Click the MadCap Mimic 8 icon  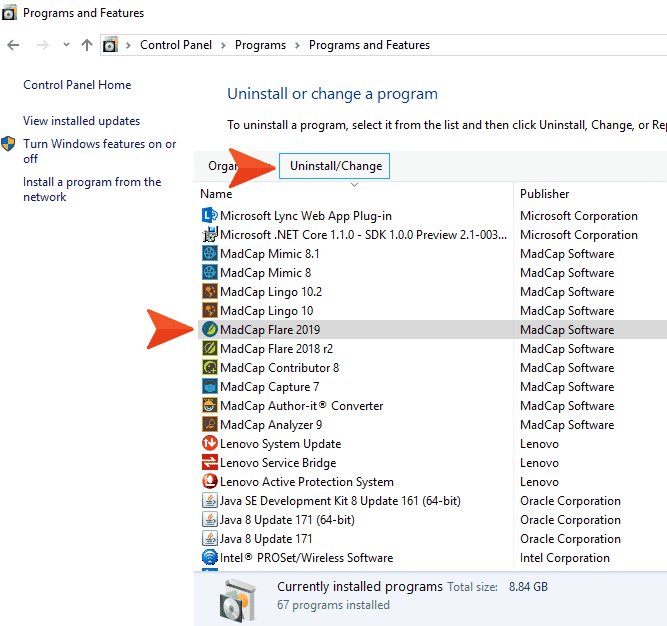(209, 273)
